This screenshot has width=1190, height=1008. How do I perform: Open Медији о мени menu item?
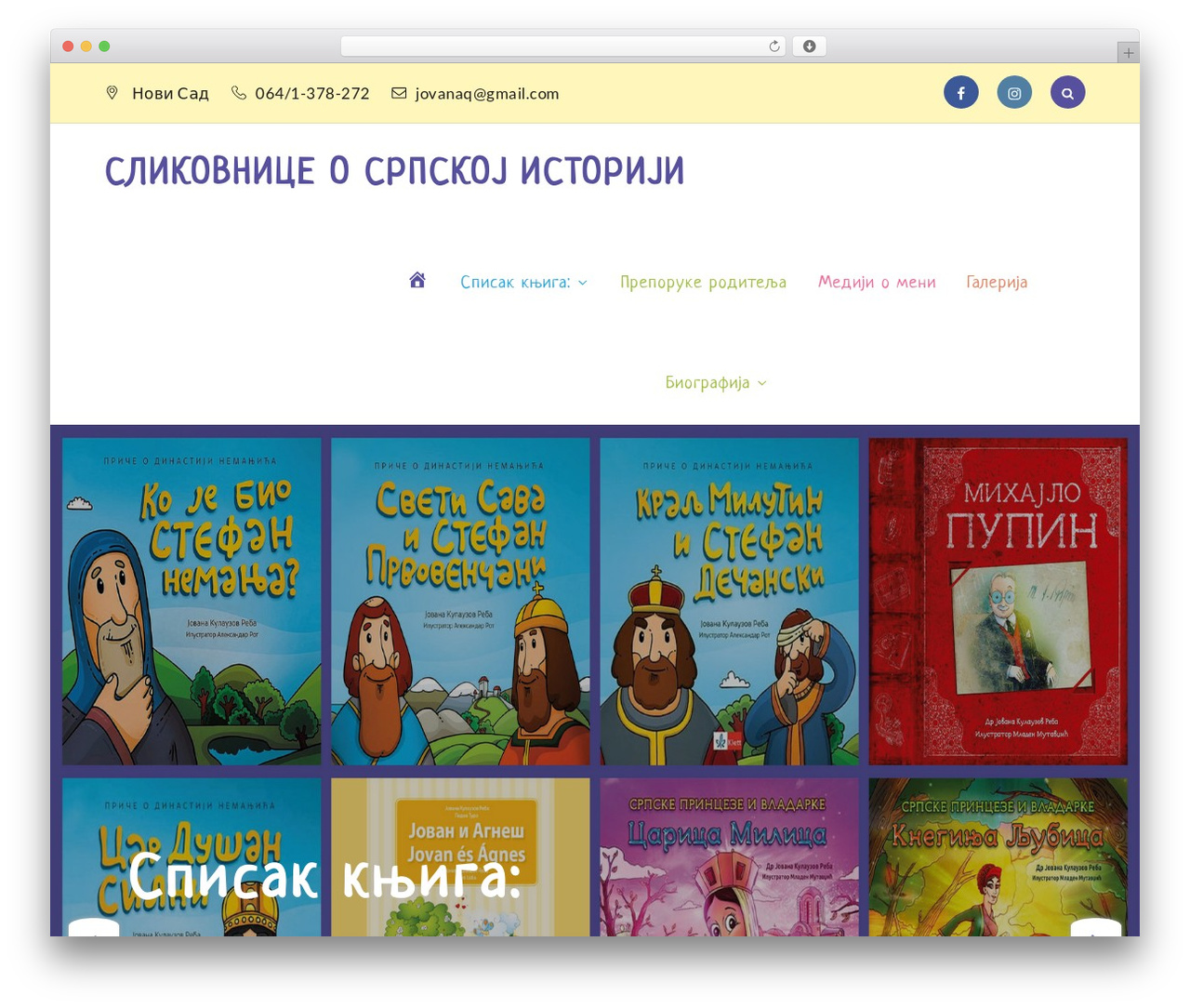pyautogui.click(x=877, y=282)
